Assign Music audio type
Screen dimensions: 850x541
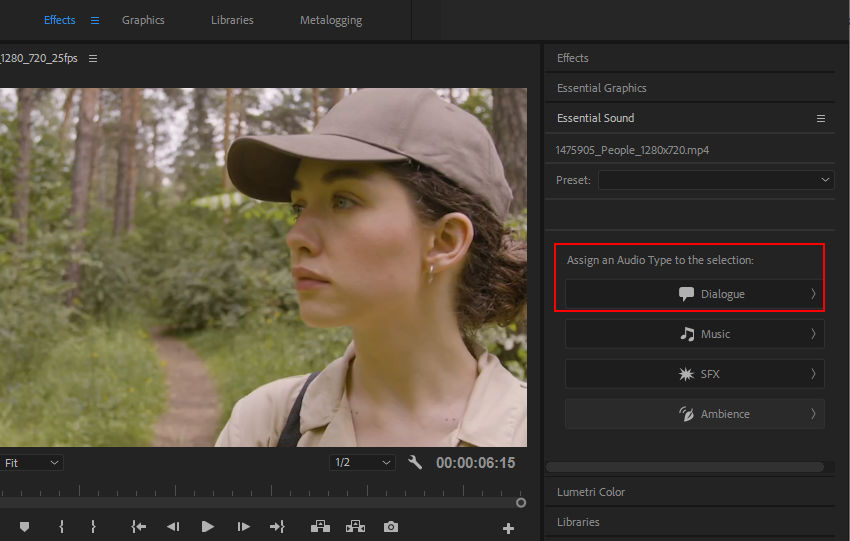694,334
